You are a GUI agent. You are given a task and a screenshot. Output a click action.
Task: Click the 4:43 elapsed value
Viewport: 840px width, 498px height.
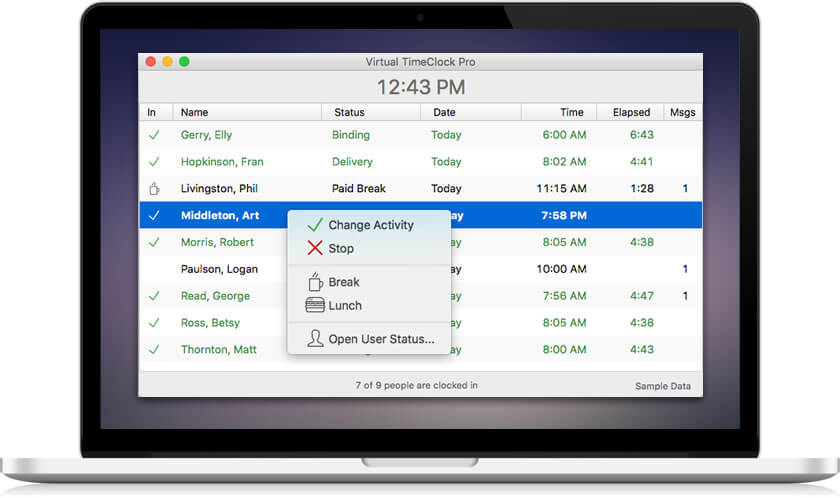point(642,349)
